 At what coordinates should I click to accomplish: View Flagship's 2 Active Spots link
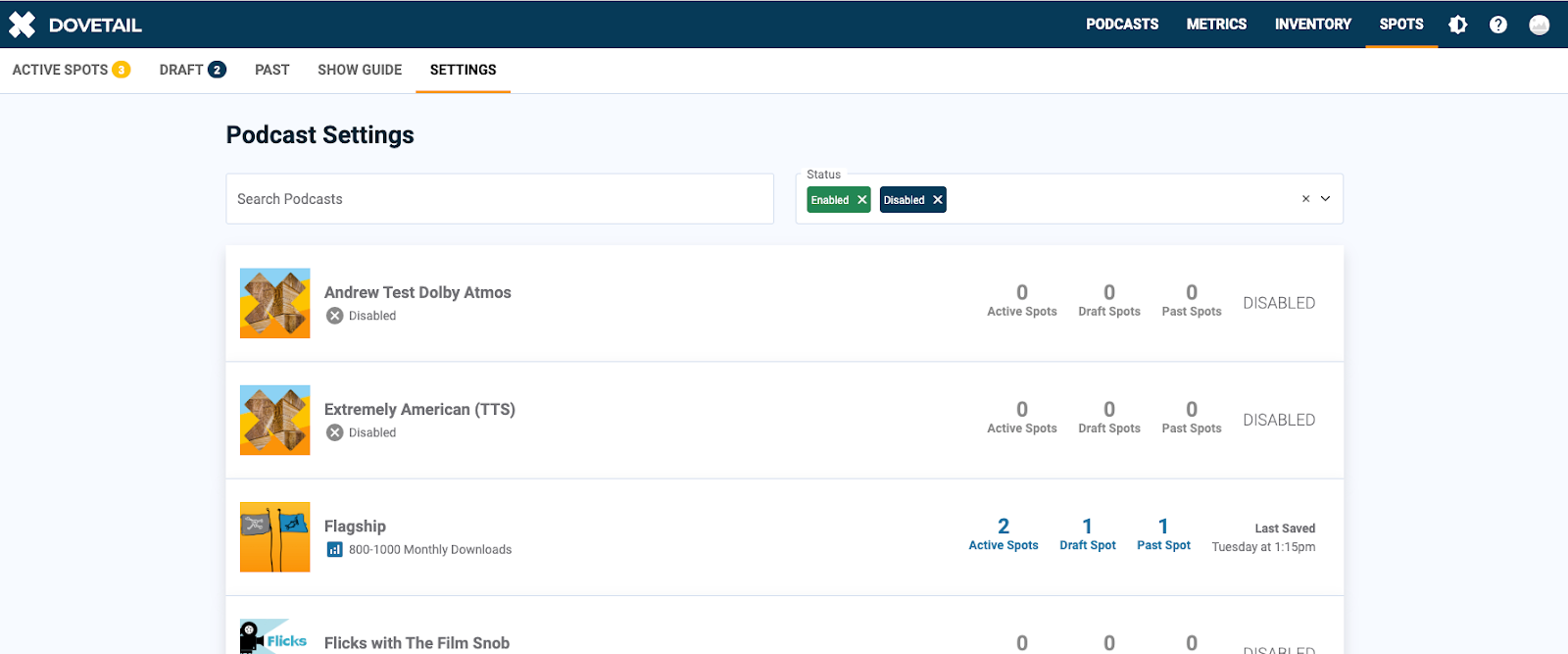(x=1004, y=534)
